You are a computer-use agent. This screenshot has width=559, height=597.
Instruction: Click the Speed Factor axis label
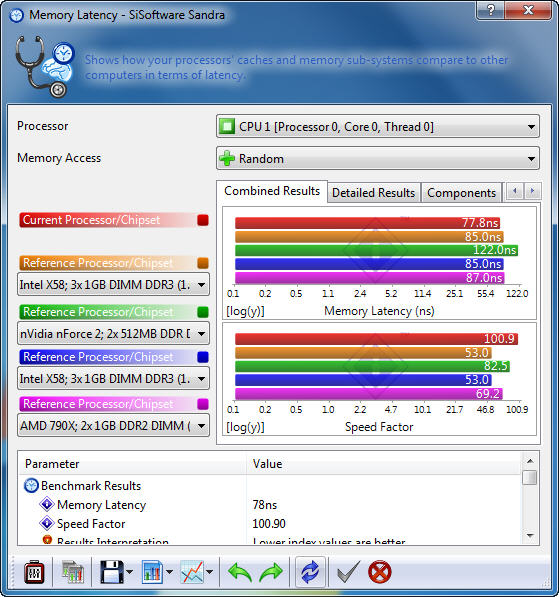(379, 427)
